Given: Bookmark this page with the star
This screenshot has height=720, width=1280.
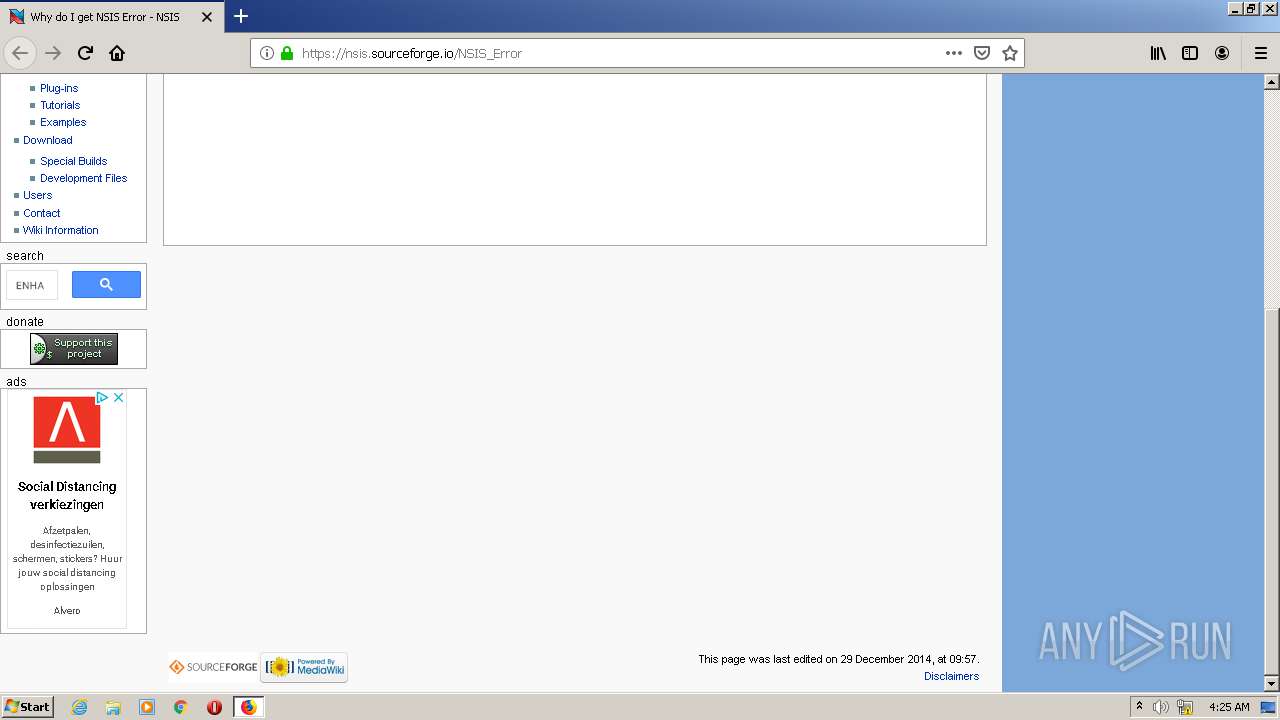Looking at the screenshot, I should point(1010,53).
